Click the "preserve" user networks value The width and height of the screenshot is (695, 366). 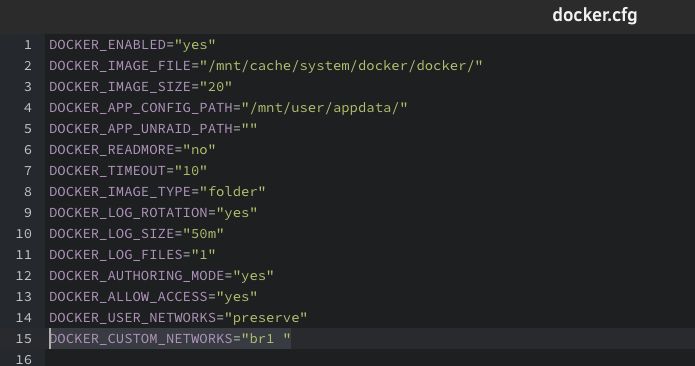266,318
